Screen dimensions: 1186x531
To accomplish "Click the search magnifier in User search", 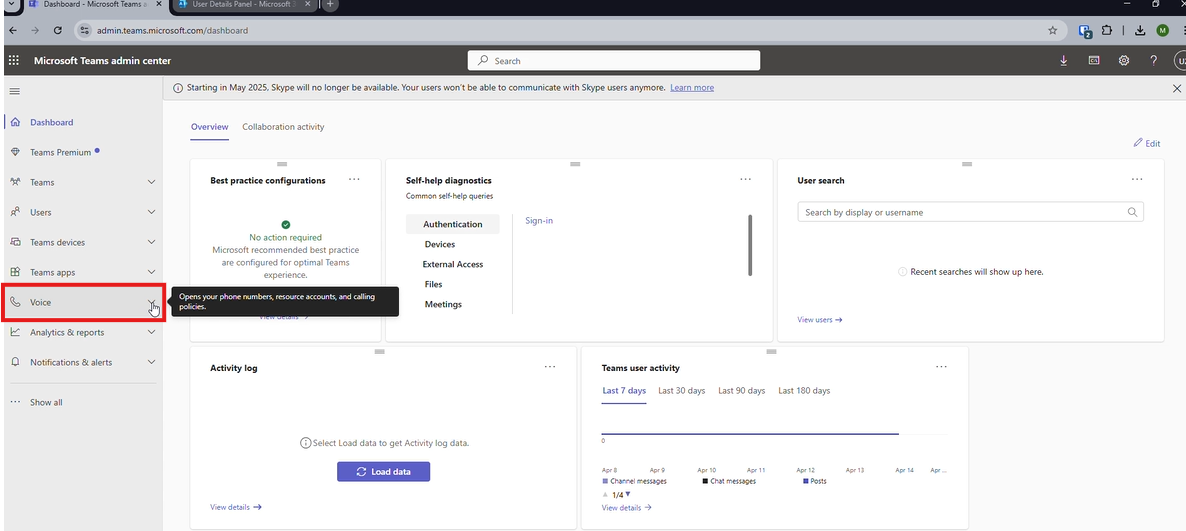I will pos(1132,213).
